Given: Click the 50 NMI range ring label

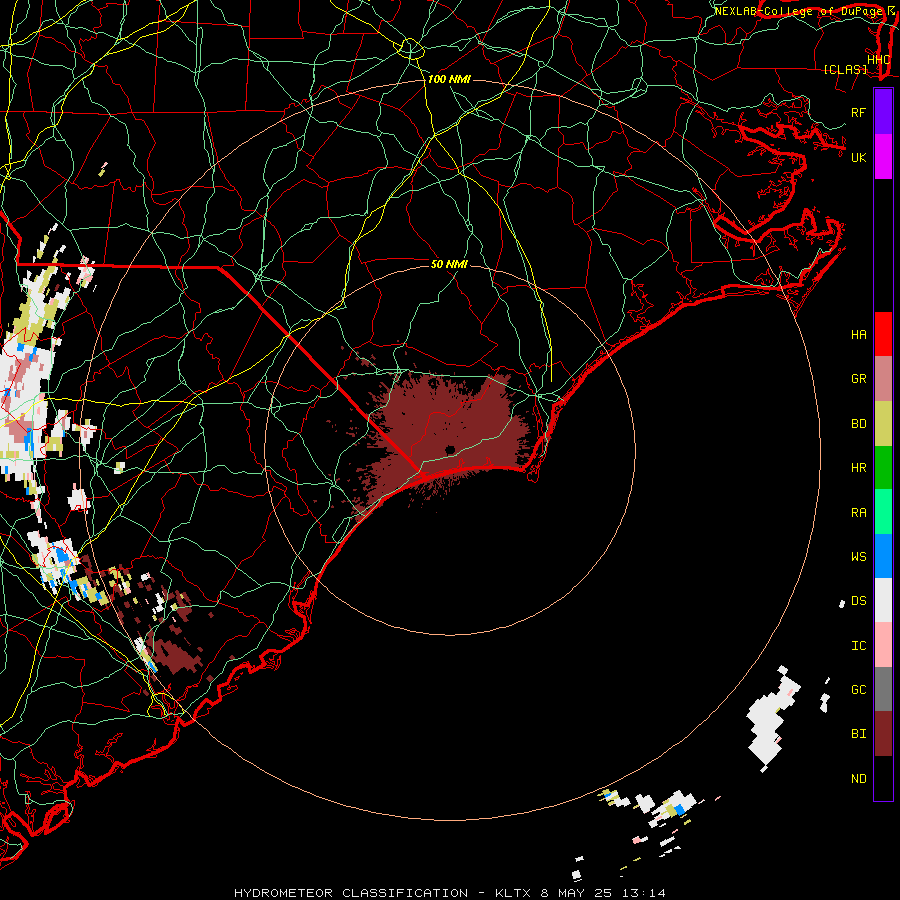Looking at the screenshot, I should 449,264.
